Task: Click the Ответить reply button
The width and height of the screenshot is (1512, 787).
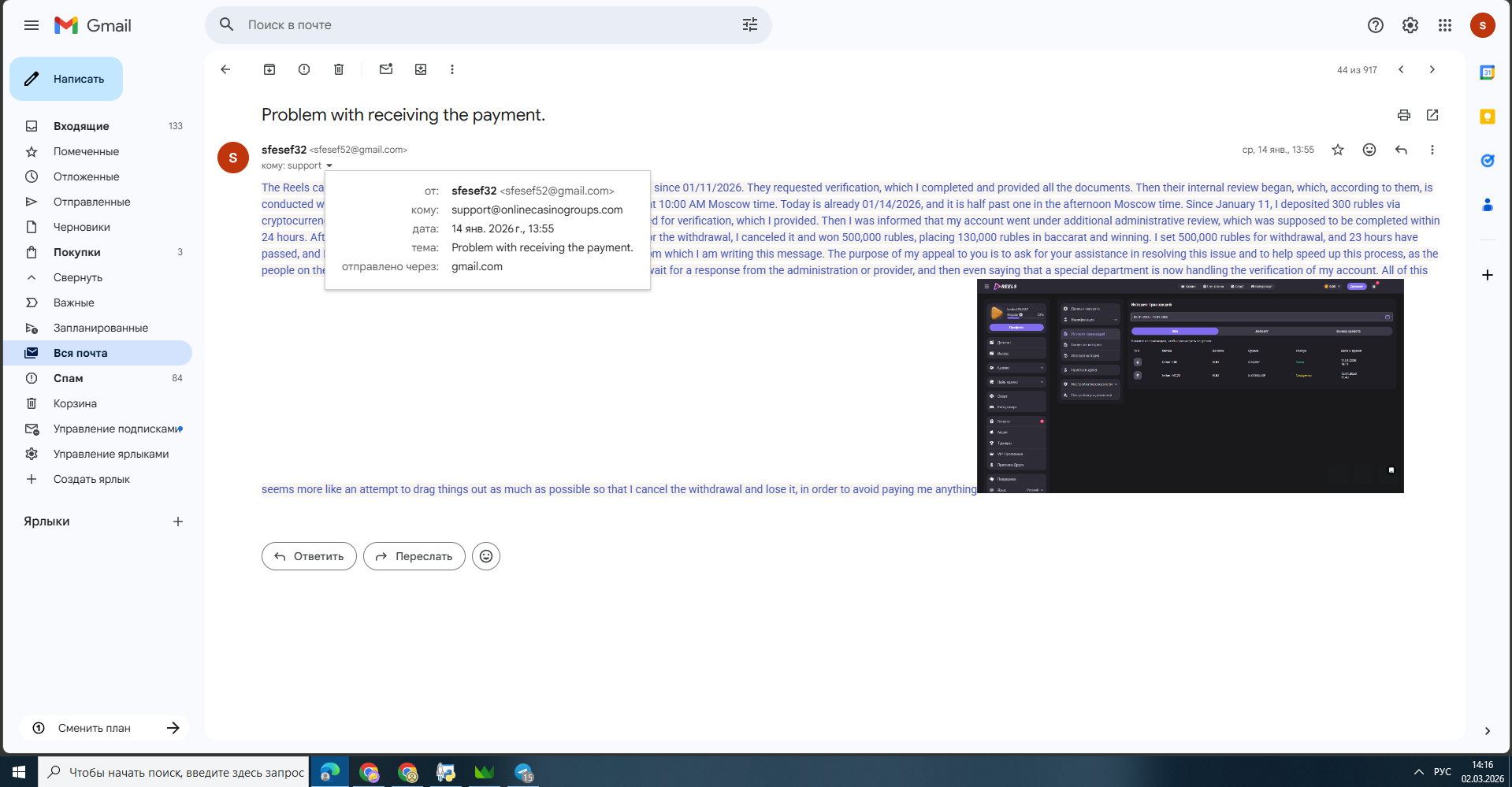Action: 309,556
